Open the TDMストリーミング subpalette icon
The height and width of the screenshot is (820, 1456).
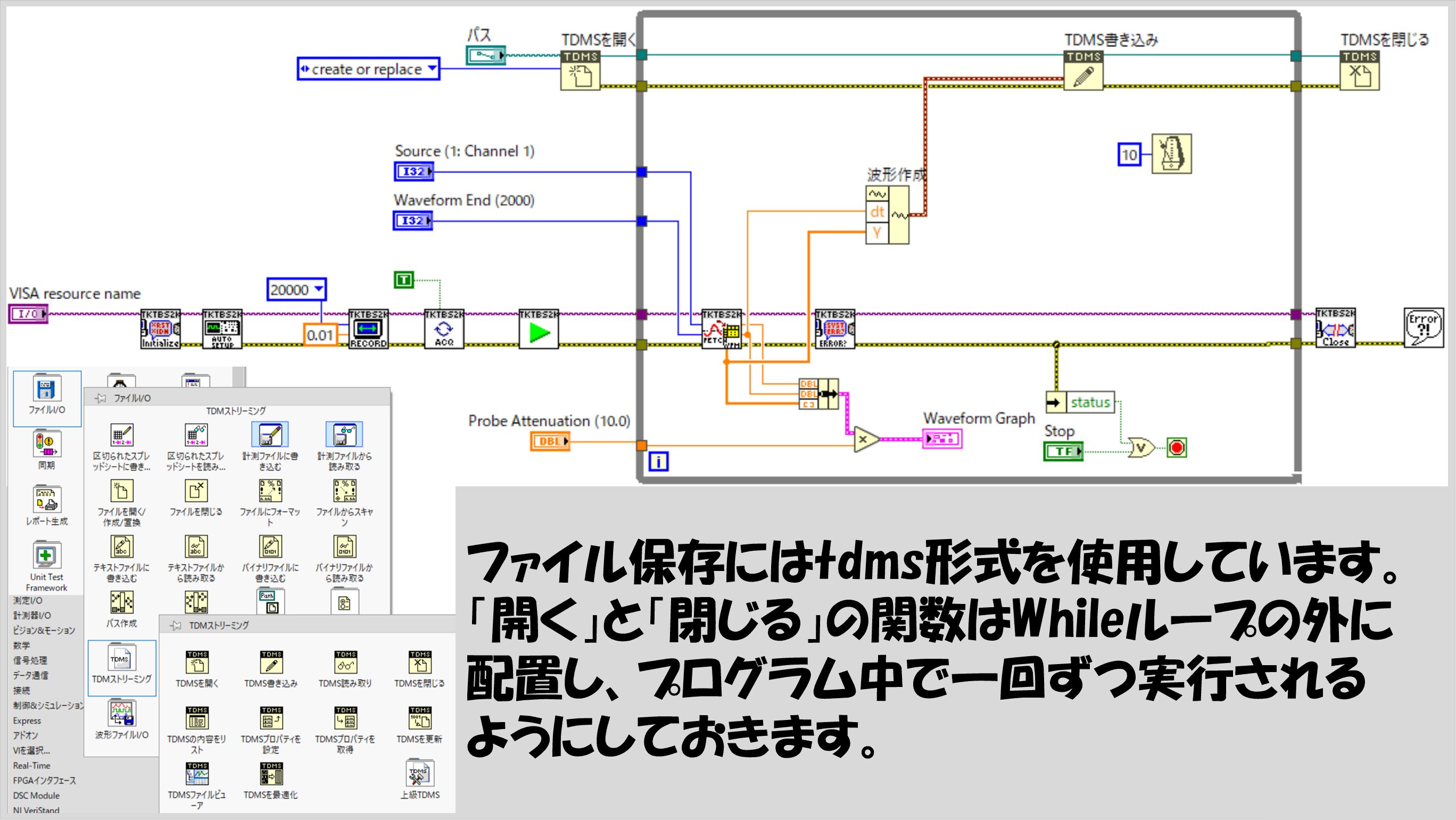click(121, 669)
